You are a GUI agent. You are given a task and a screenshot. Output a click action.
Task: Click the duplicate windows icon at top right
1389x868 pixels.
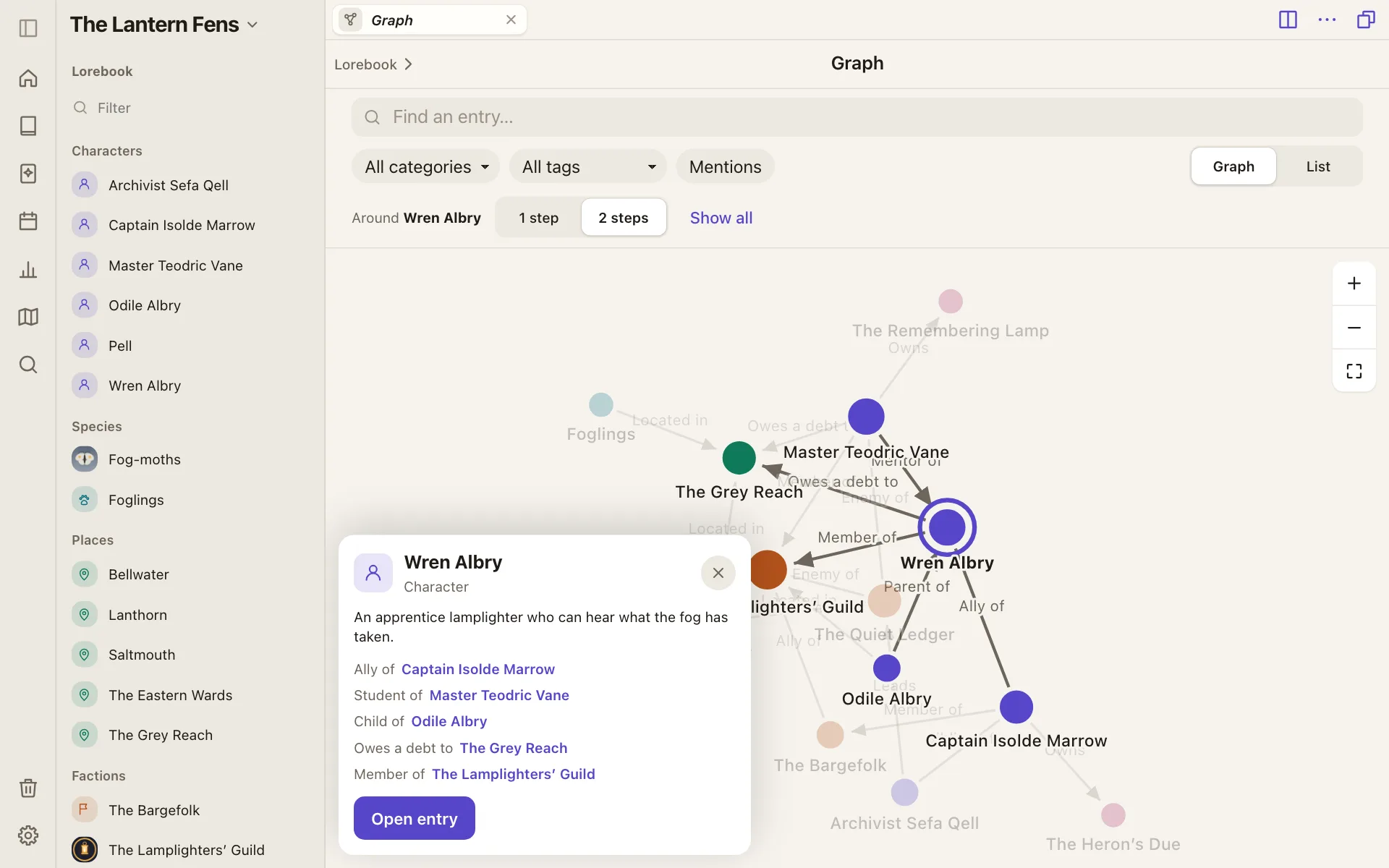click(x=1366, y=20)
